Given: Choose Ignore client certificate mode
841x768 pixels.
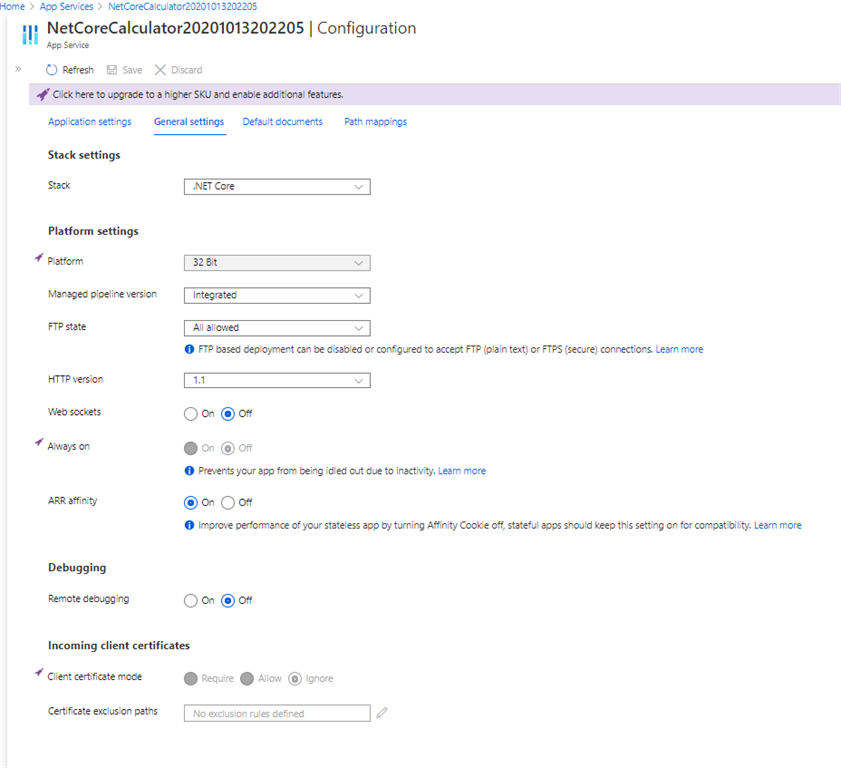Looking at the screenshot, I should click(x=295, y=679).
